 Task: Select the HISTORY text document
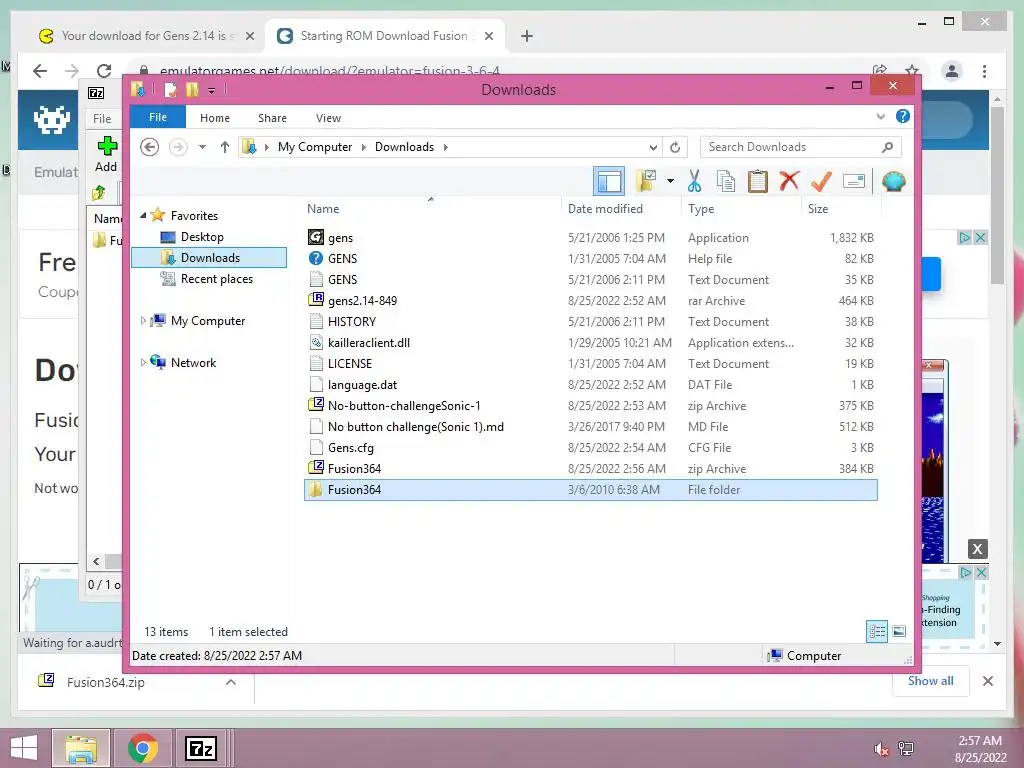590,321
